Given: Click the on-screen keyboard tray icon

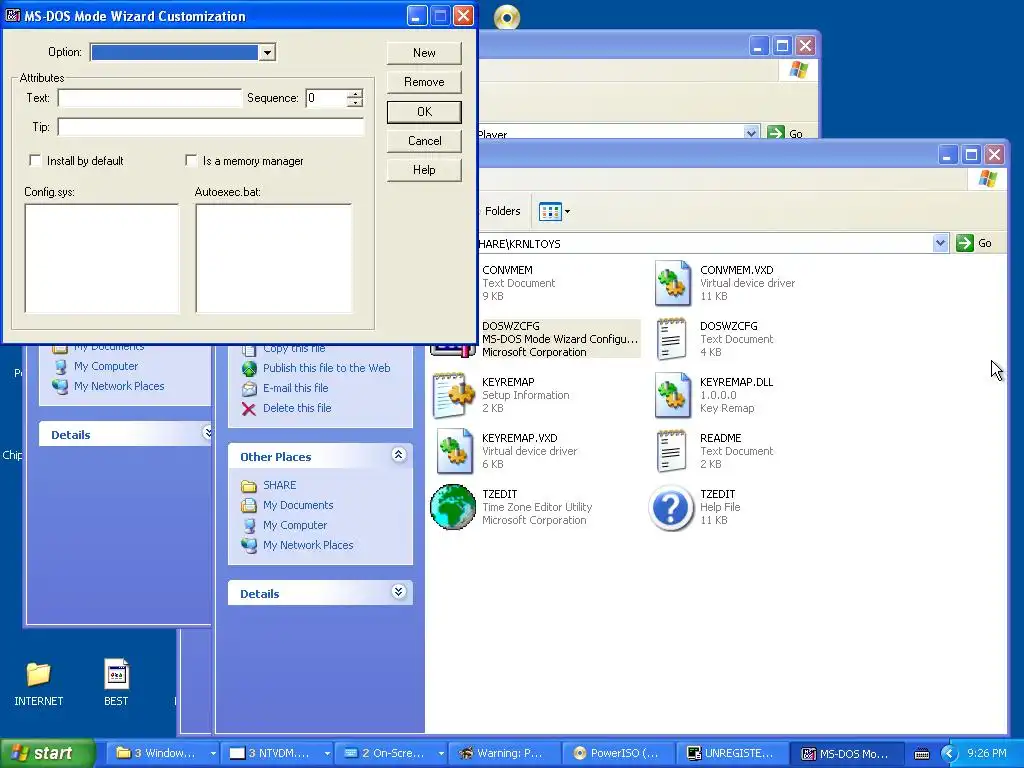Looking at the screenshot, I should click(x=921, y=754).
